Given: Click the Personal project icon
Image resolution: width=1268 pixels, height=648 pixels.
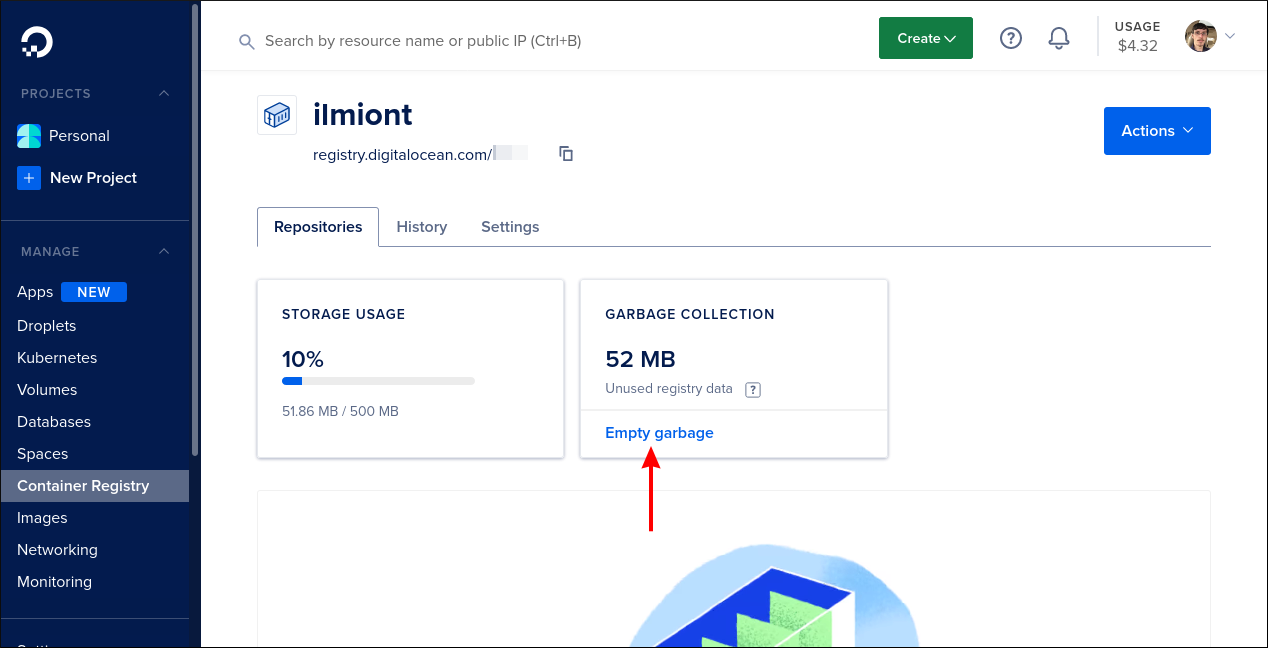Looking at the screenshot, I should coord(29,136).
